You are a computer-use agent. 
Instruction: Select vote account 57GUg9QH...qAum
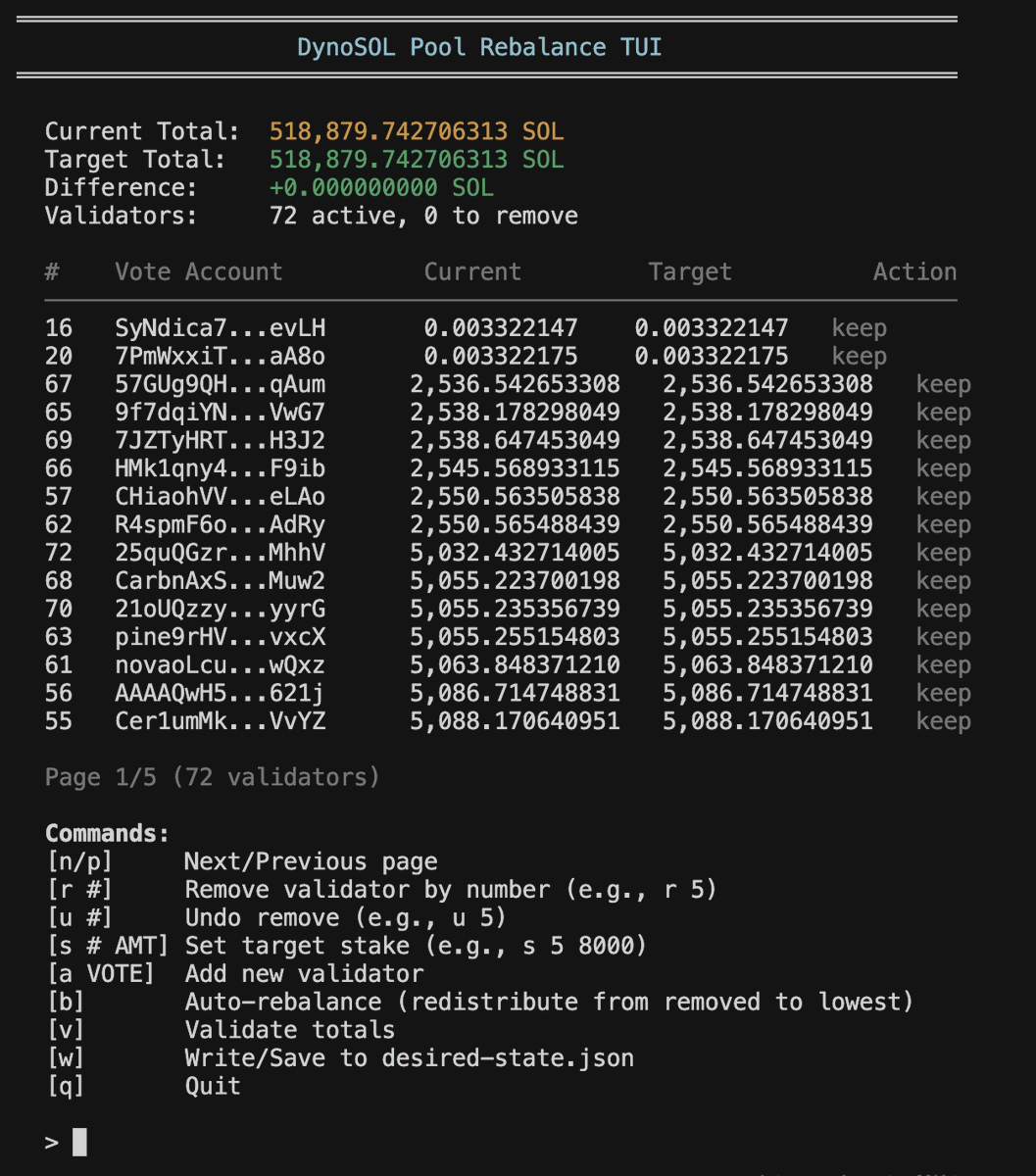[x=220, y=385]
